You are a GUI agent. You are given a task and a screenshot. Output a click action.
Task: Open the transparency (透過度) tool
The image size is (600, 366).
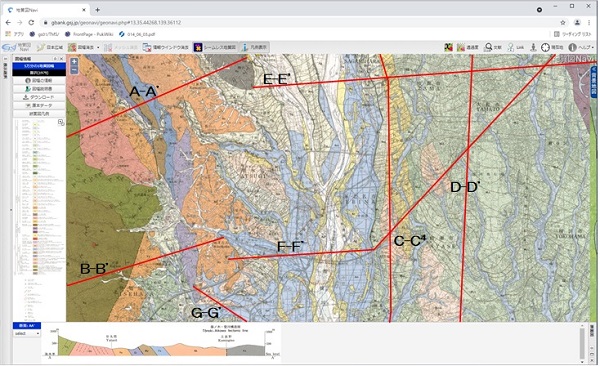point(467,47)
